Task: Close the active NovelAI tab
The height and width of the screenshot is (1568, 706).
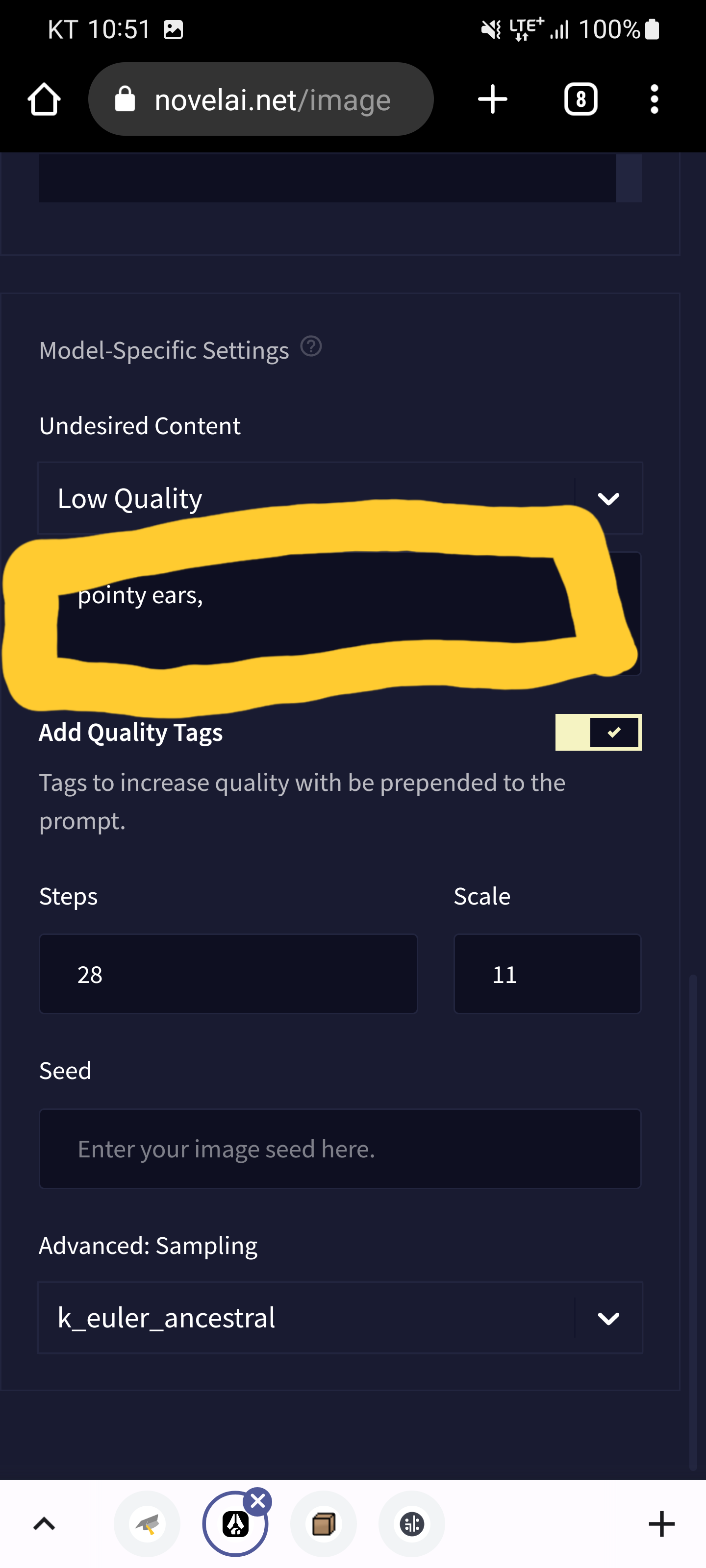Action: point(258,1501)
